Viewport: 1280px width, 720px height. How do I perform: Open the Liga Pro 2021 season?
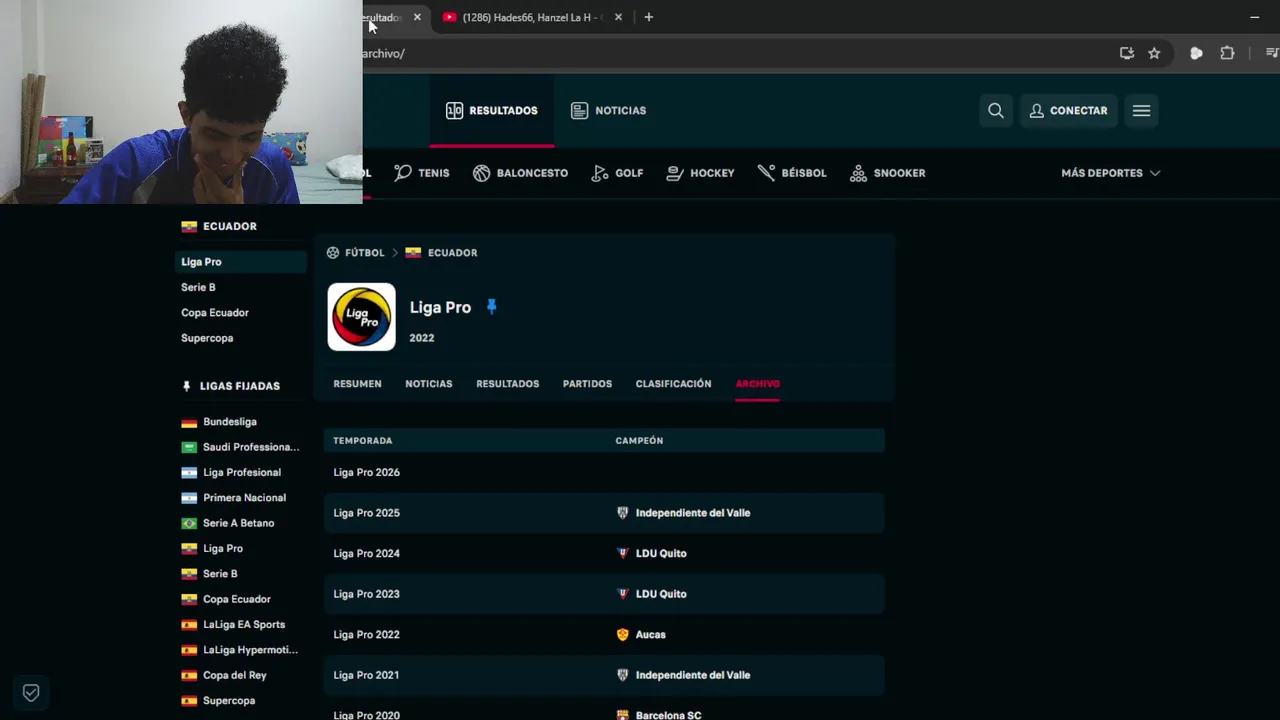[366, 675]
